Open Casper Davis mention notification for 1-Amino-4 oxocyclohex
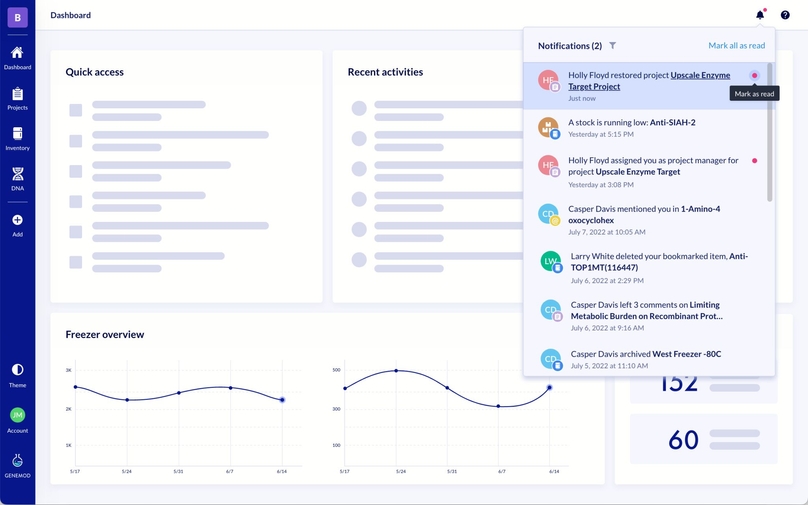This screenshot has height=505, width=808. click(644, 220)
